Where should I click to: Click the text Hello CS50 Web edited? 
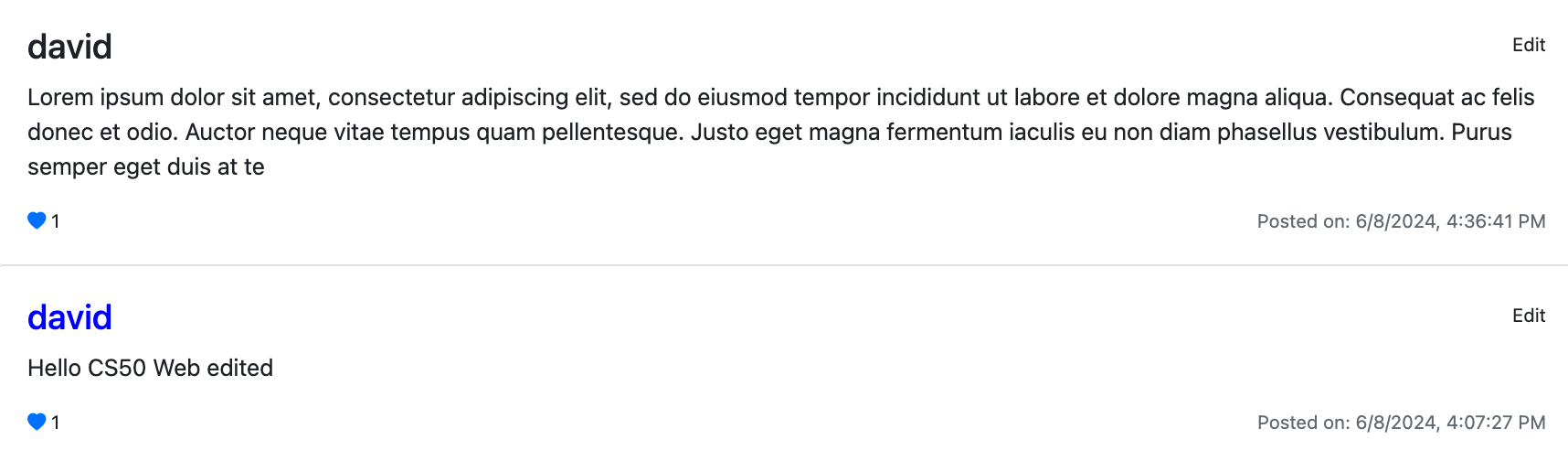(150, 368)
